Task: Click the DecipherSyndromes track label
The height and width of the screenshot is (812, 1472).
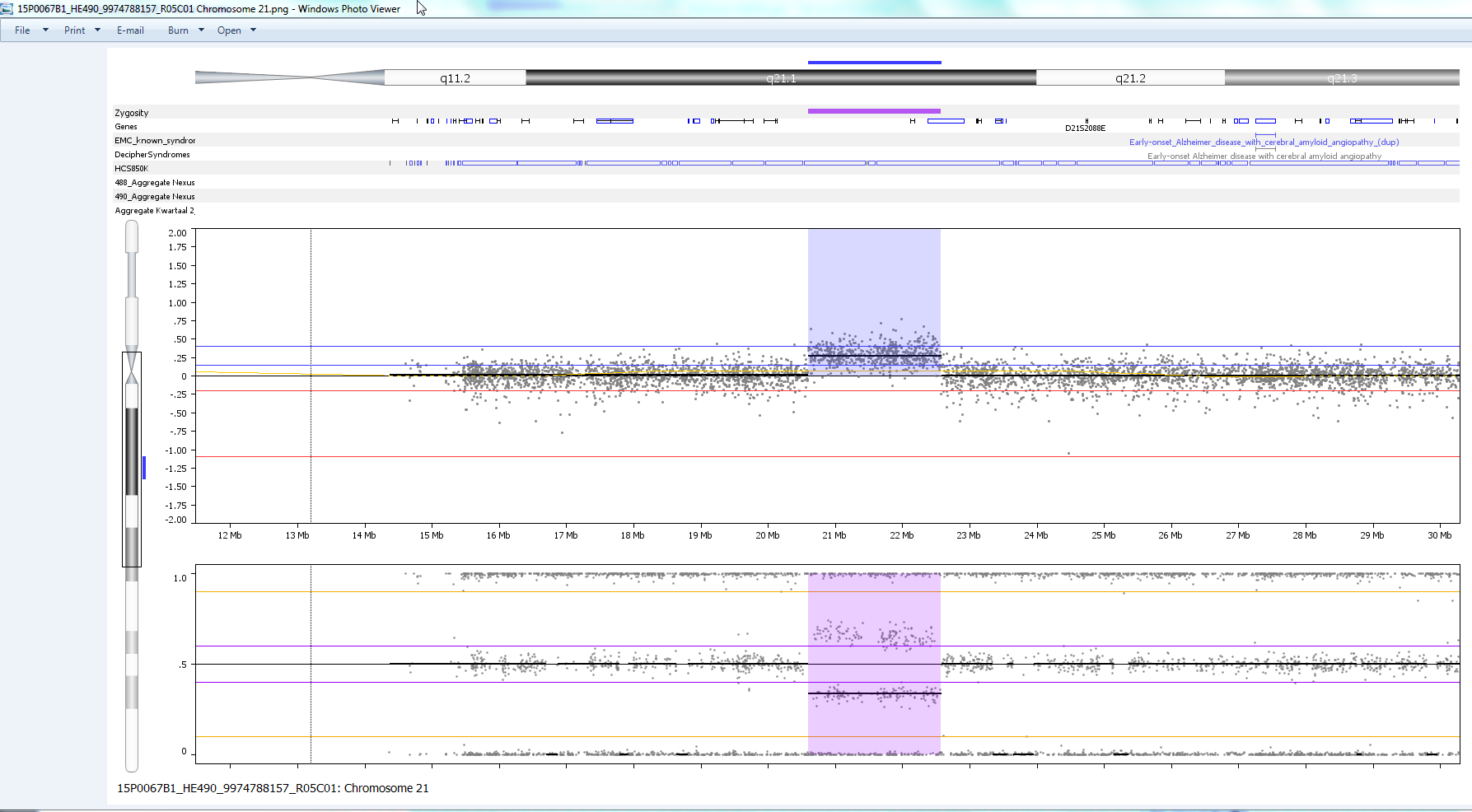Action: [x=152, y=155]
